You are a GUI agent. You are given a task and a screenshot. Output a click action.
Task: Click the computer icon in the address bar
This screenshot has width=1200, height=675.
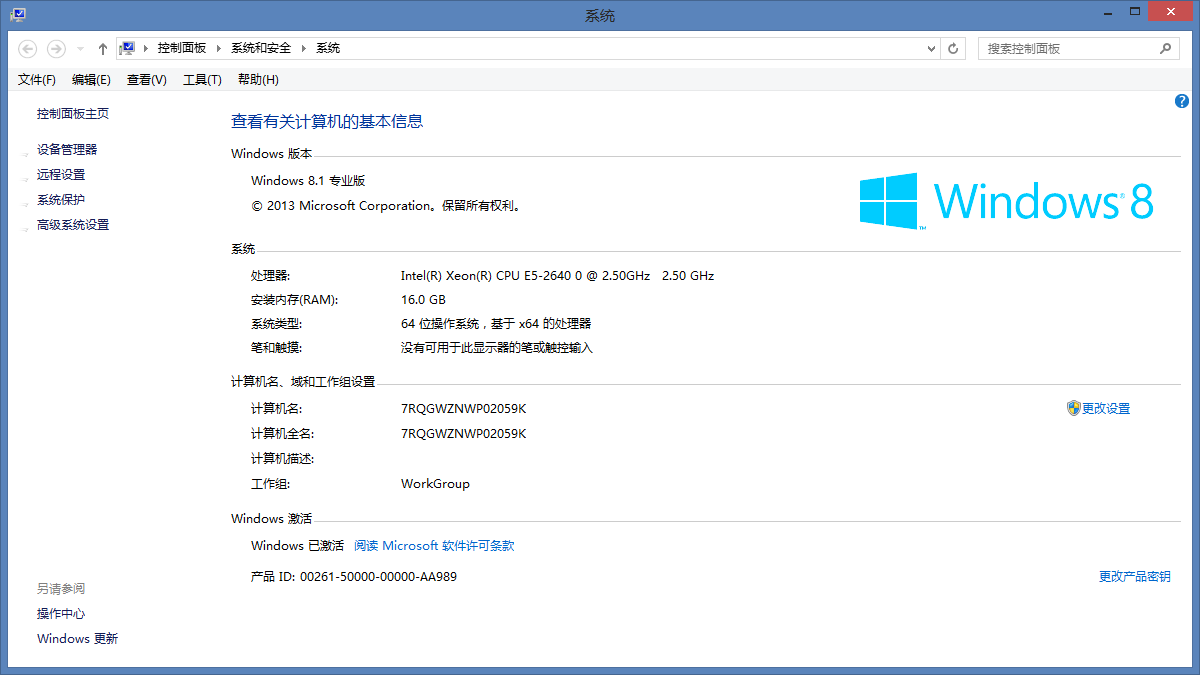click(x=128, y=48)
